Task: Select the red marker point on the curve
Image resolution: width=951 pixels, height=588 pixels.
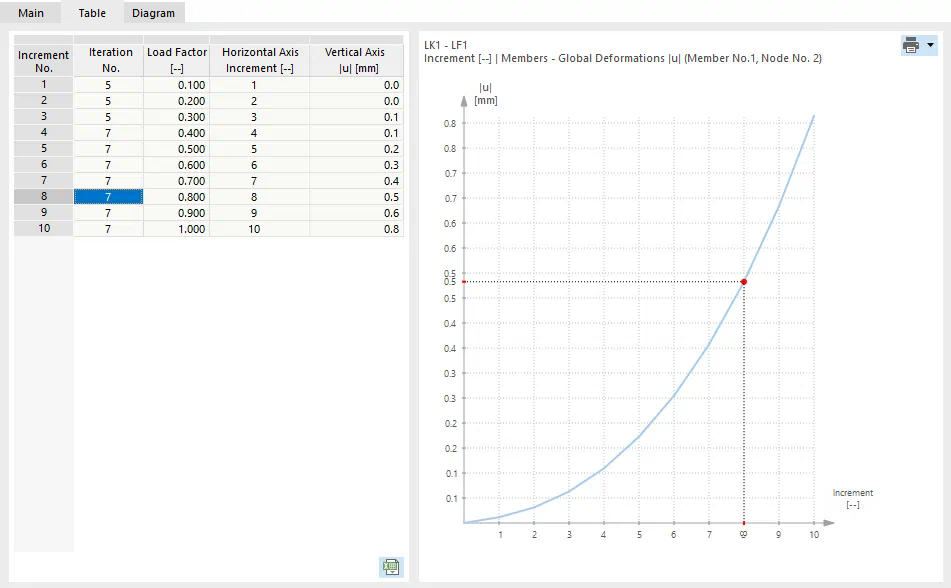Action: click(743, 282)
